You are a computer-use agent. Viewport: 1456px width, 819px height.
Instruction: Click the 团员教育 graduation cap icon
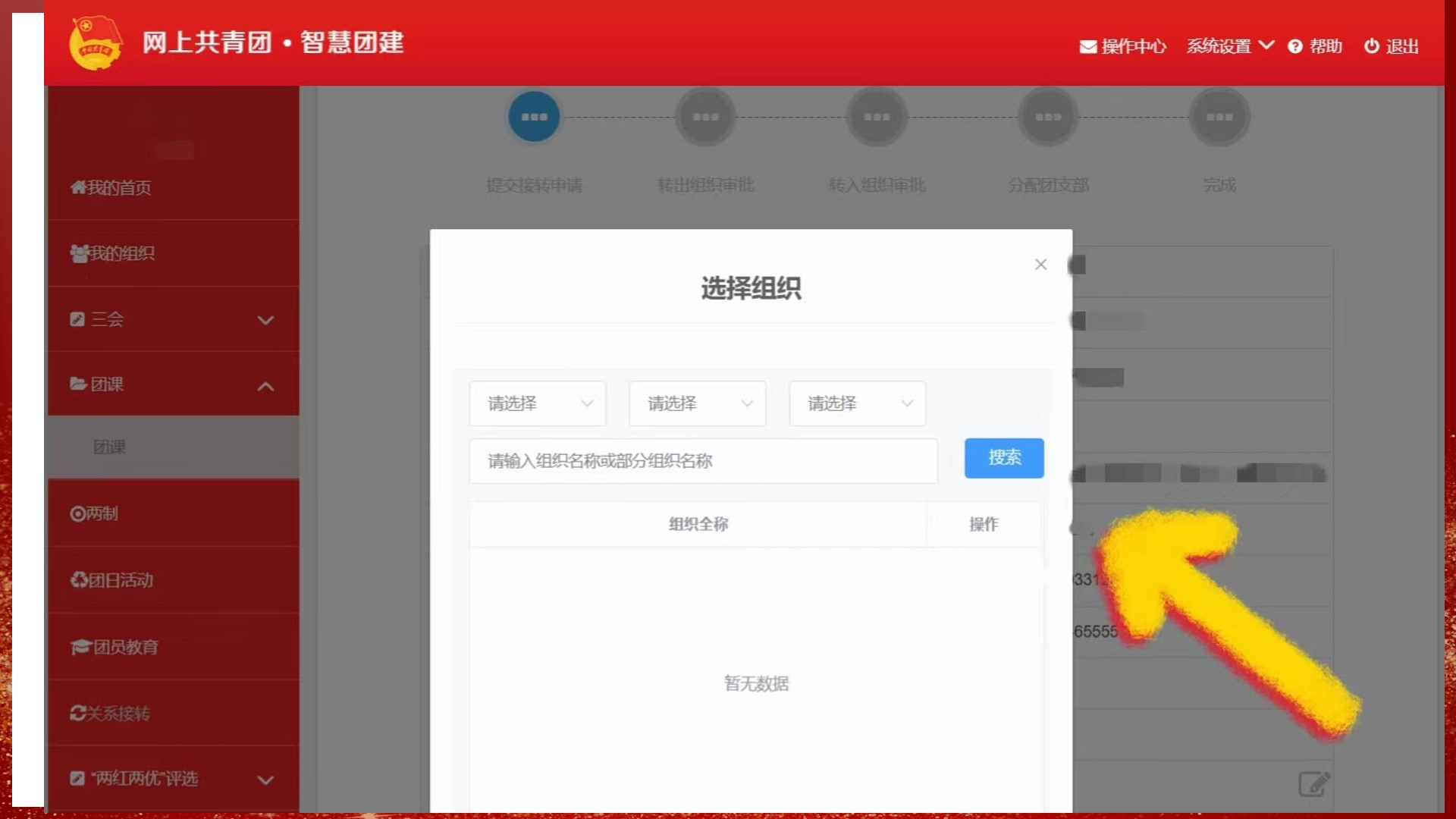pyautogui.click(x=80, y=647)
